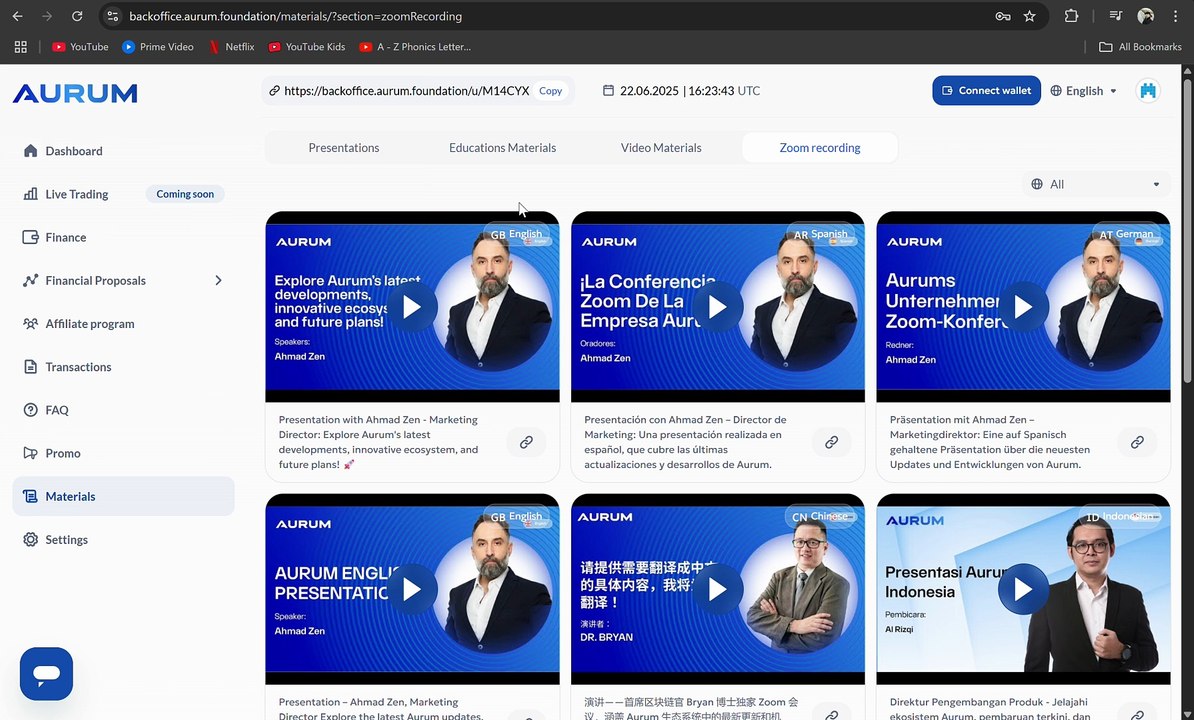
Task: Click the Promo megaphone icon
Action: point(30,453)
